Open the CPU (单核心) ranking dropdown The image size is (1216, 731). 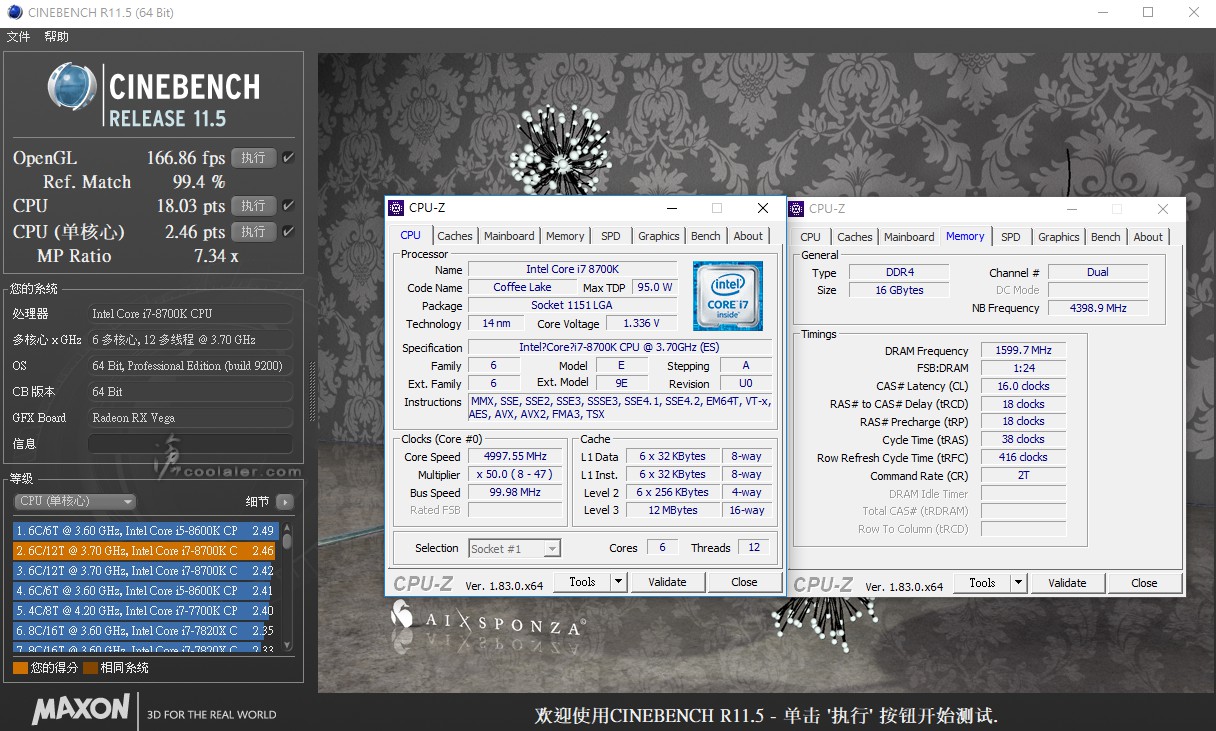[75, 502]
